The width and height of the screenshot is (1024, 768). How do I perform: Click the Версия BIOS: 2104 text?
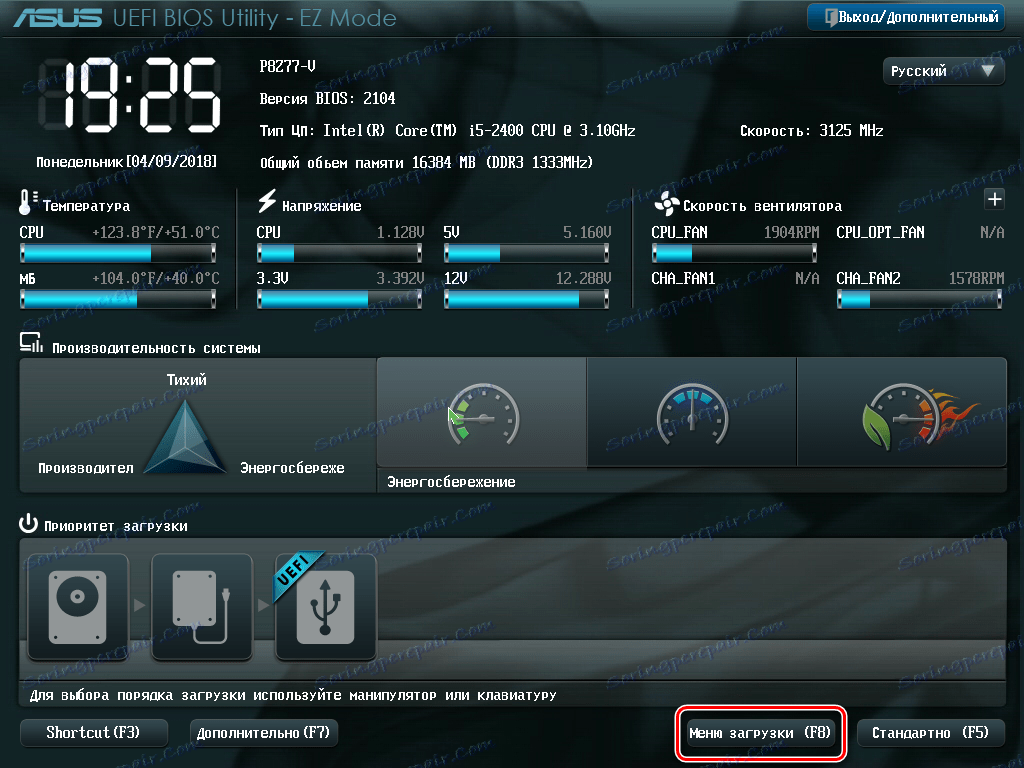coord(327,99)
